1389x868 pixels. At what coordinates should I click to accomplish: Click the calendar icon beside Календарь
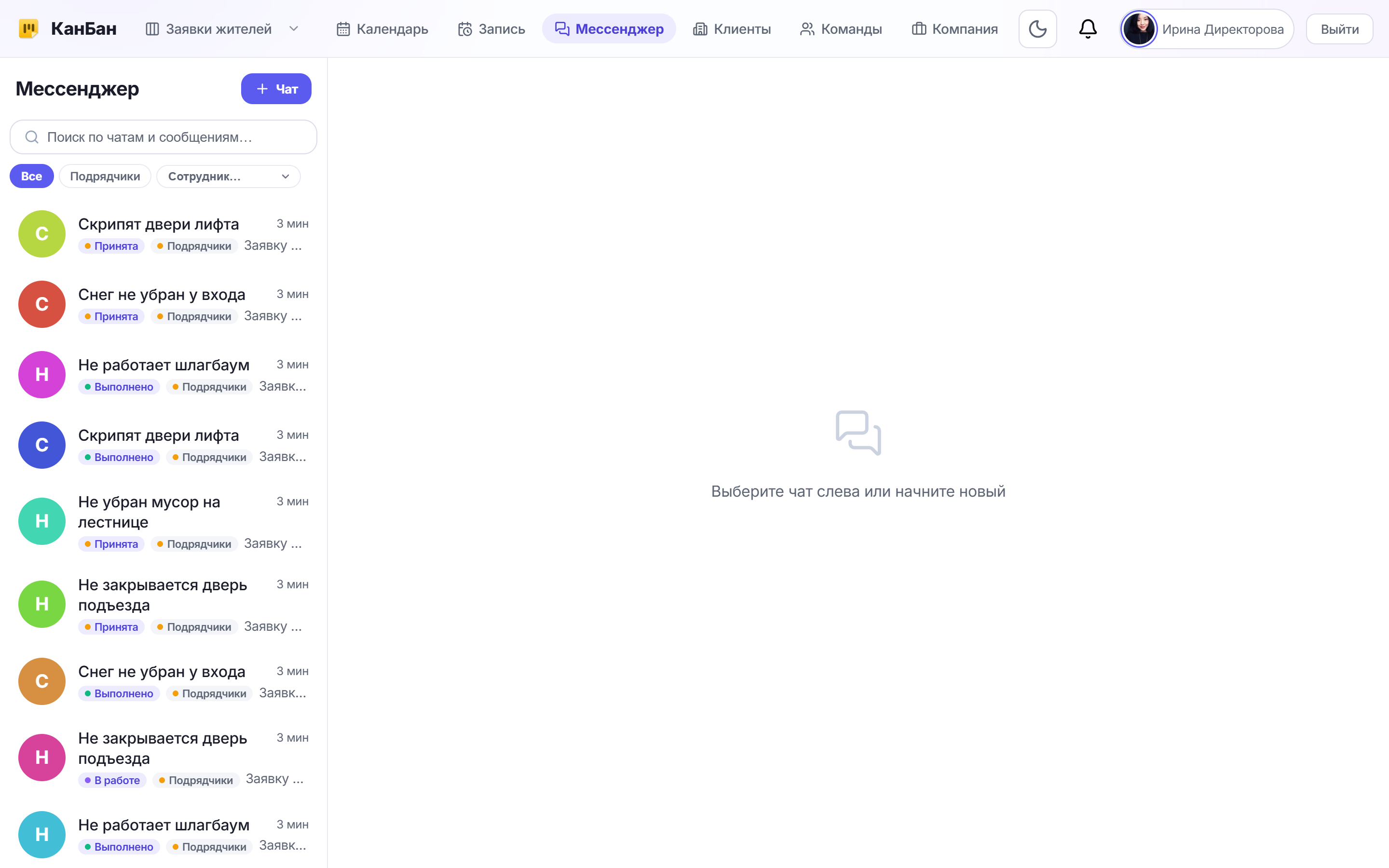pyautogui.click(x=343, y=29)
